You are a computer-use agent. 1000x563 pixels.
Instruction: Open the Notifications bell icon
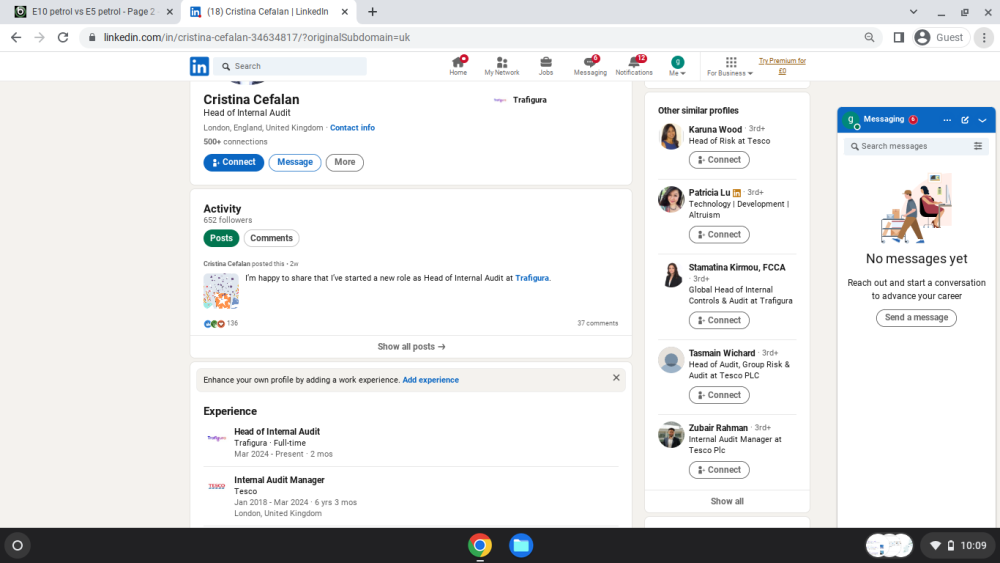click(634, 66)
